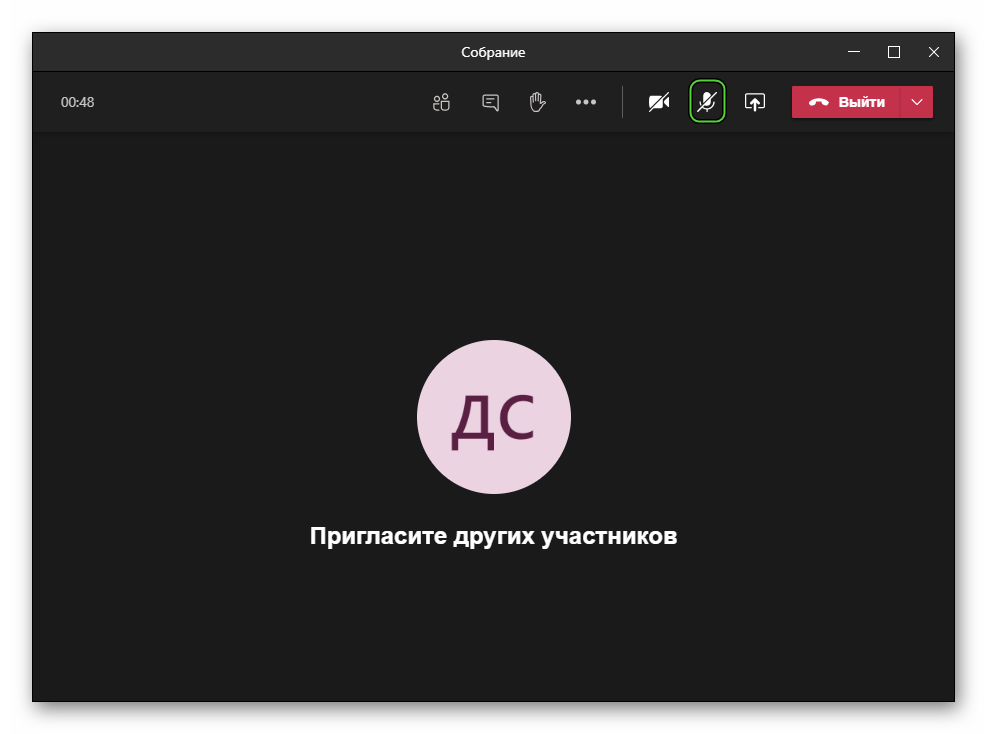This screenshot has width=987, height=734.
Task: Expand the dropdown arrow beside Выйти
Action: [917, 102]
